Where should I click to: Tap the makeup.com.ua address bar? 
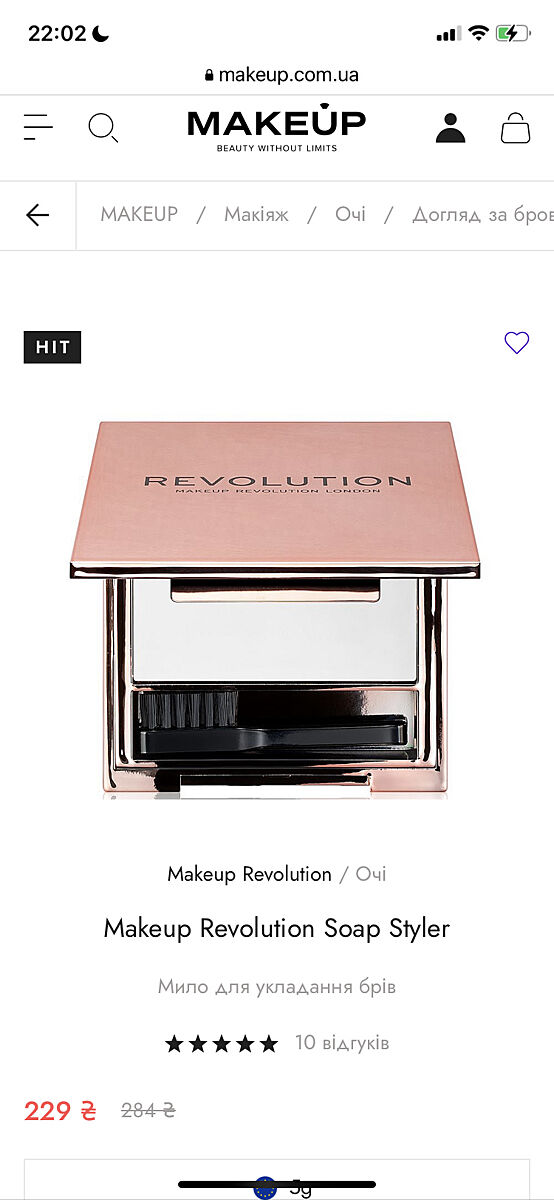[x=277, y=75]
